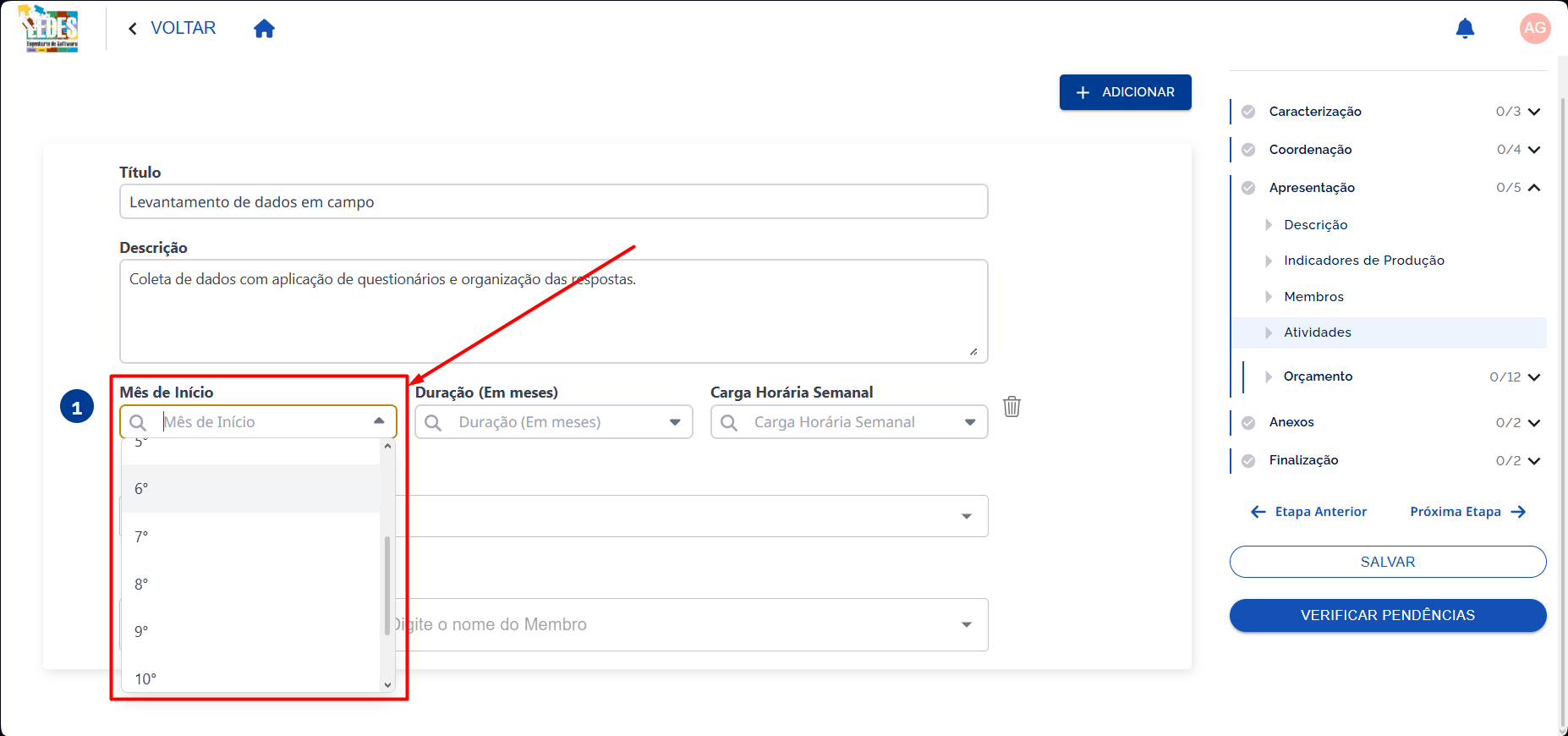Go to home via house icon
The image size is (1568, 736).
coord(264,29)
